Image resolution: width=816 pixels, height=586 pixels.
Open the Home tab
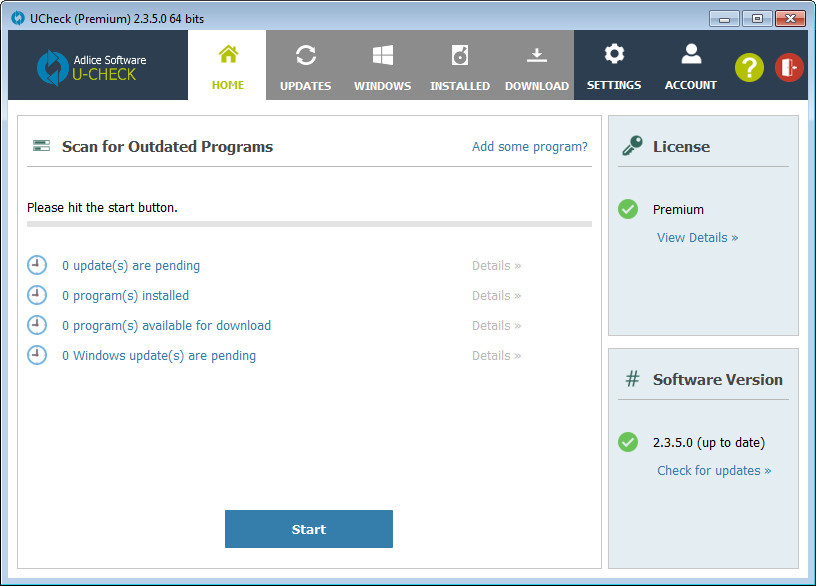coord(227,65)
